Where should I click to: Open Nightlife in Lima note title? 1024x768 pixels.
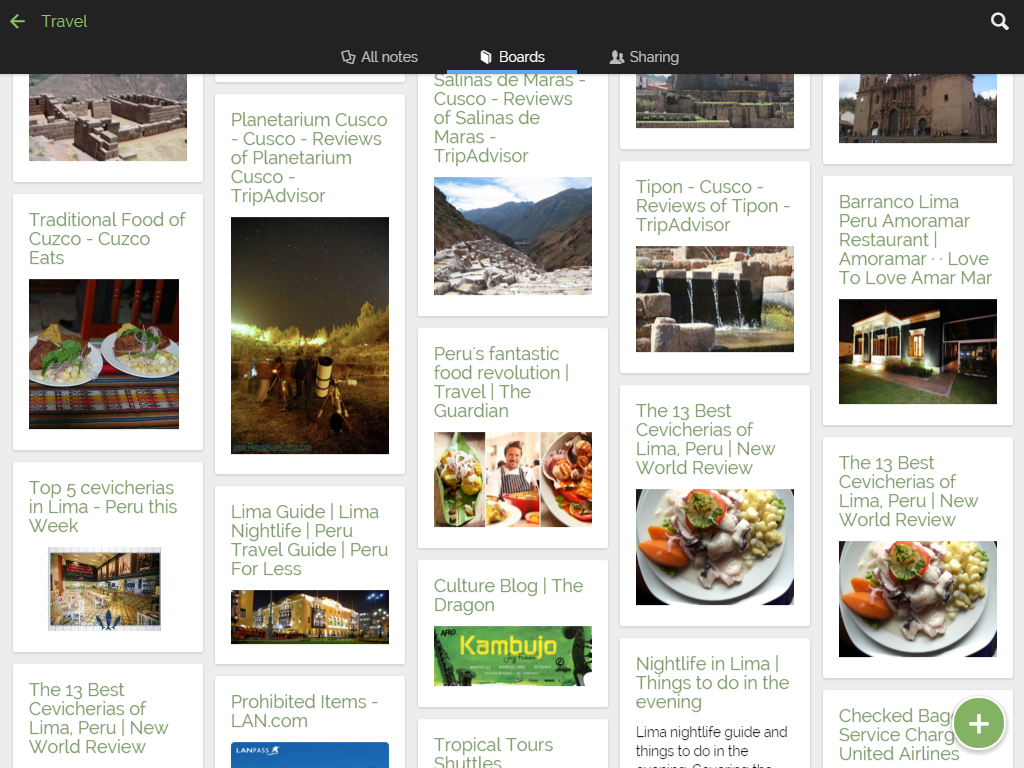(712, 682)
